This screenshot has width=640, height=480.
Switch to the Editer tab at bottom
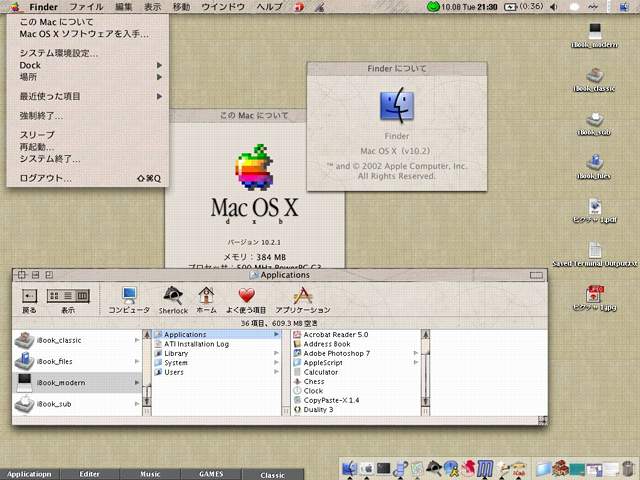click(x=90, y=474)
